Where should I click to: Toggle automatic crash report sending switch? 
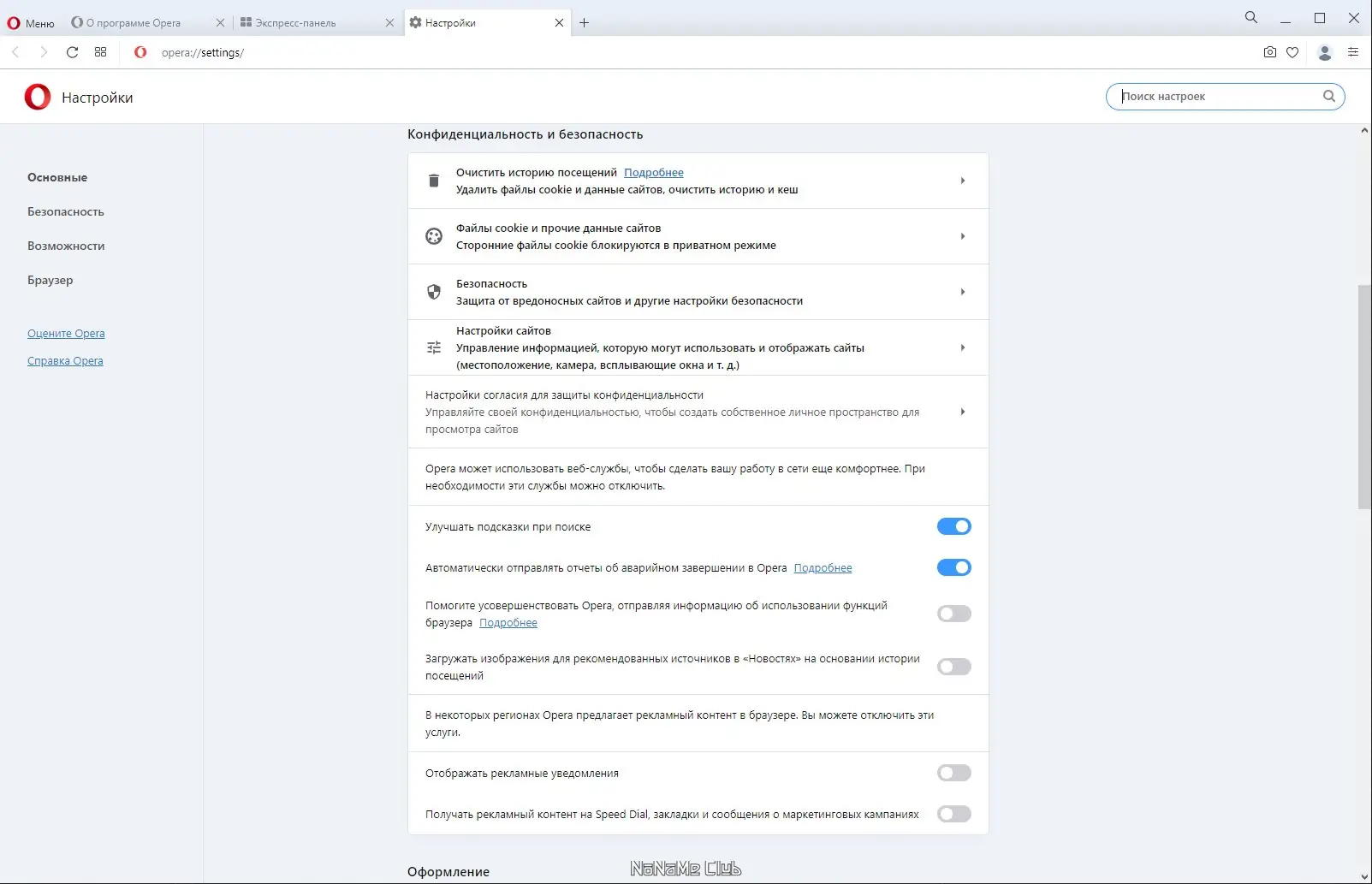(954, 567)
